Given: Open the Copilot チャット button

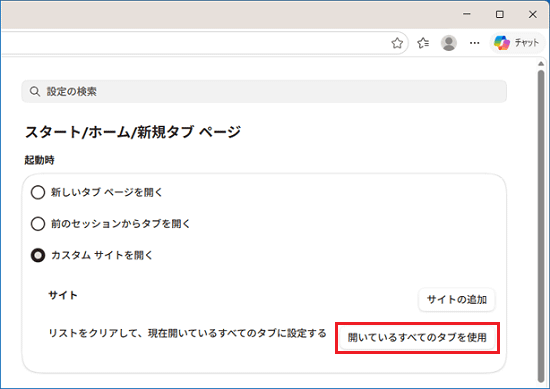Looking at the screenshot, I should coord(516,43).
